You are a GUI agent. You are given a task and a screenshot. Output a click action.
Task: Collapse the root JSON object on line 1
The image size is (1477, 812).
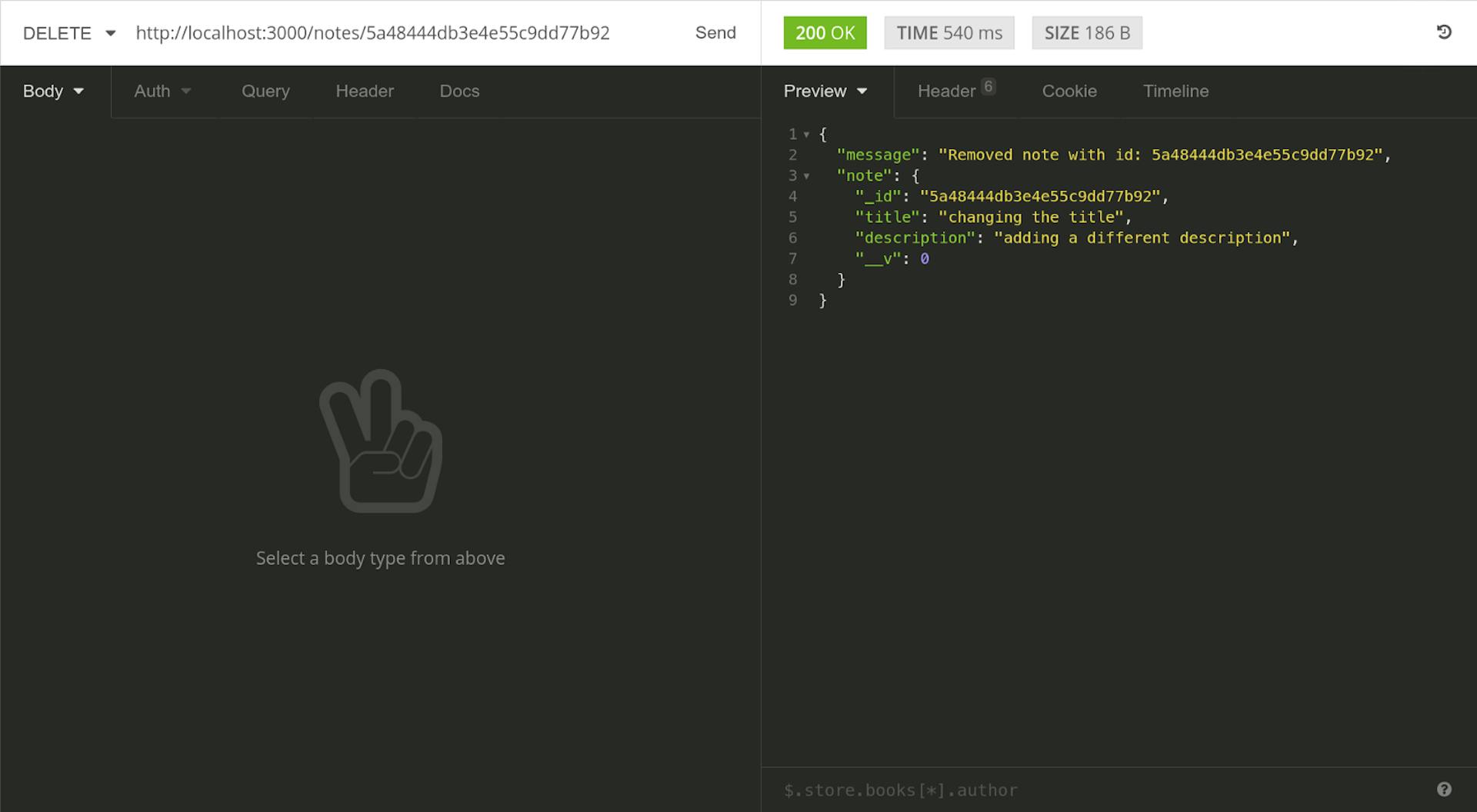click(x=806, y=135)
